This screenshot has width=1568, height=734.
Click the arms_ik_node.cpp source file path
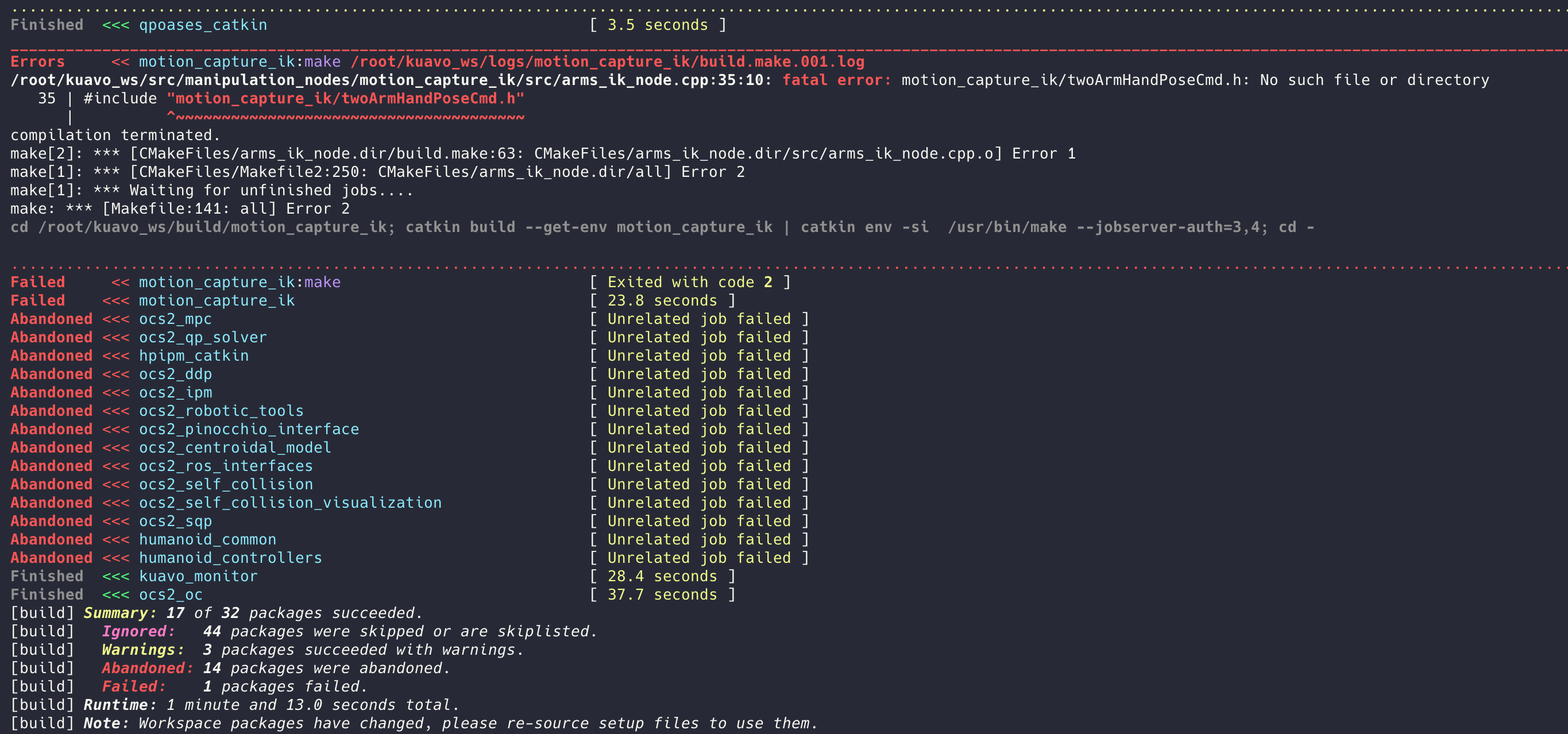[387, 80]
